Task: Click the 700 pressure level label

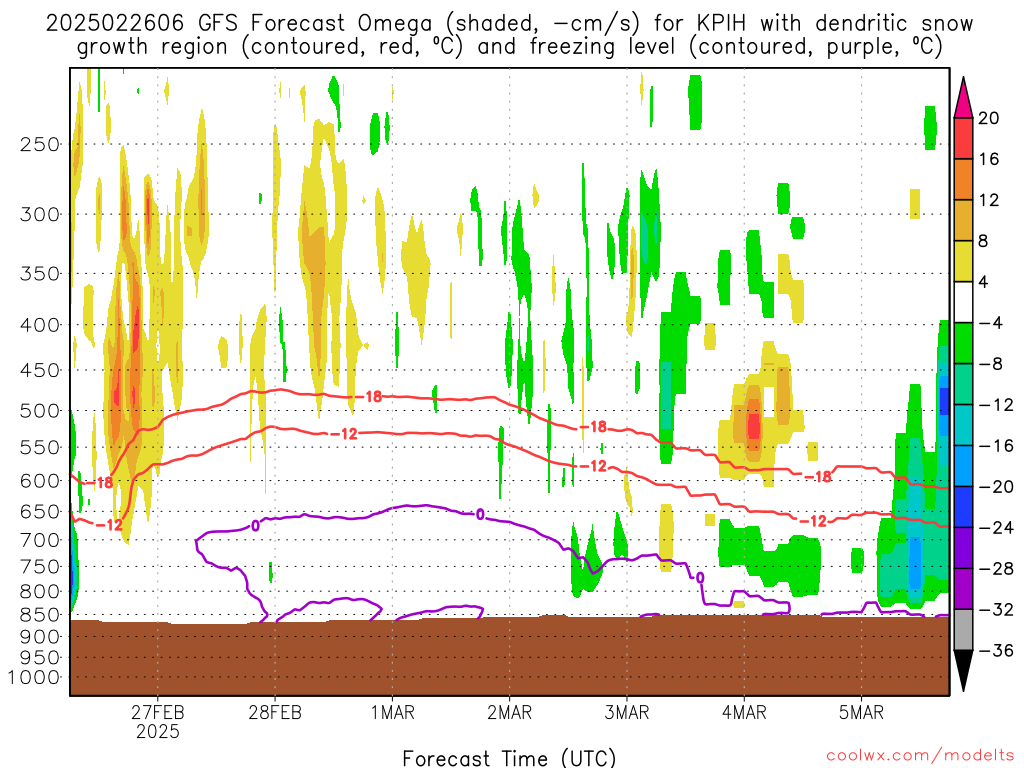Action: [40, 540]
